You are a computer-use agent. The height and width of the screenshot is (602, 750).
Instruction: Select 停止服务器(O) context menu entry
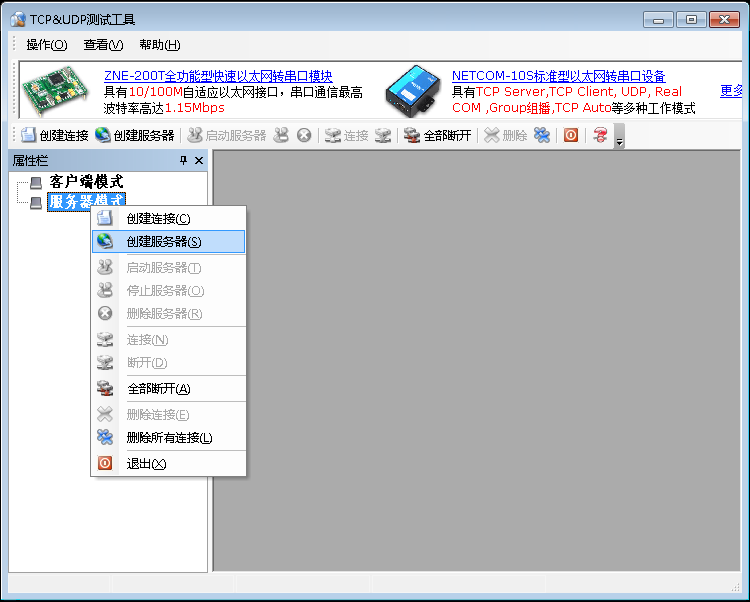click(168, 291)
